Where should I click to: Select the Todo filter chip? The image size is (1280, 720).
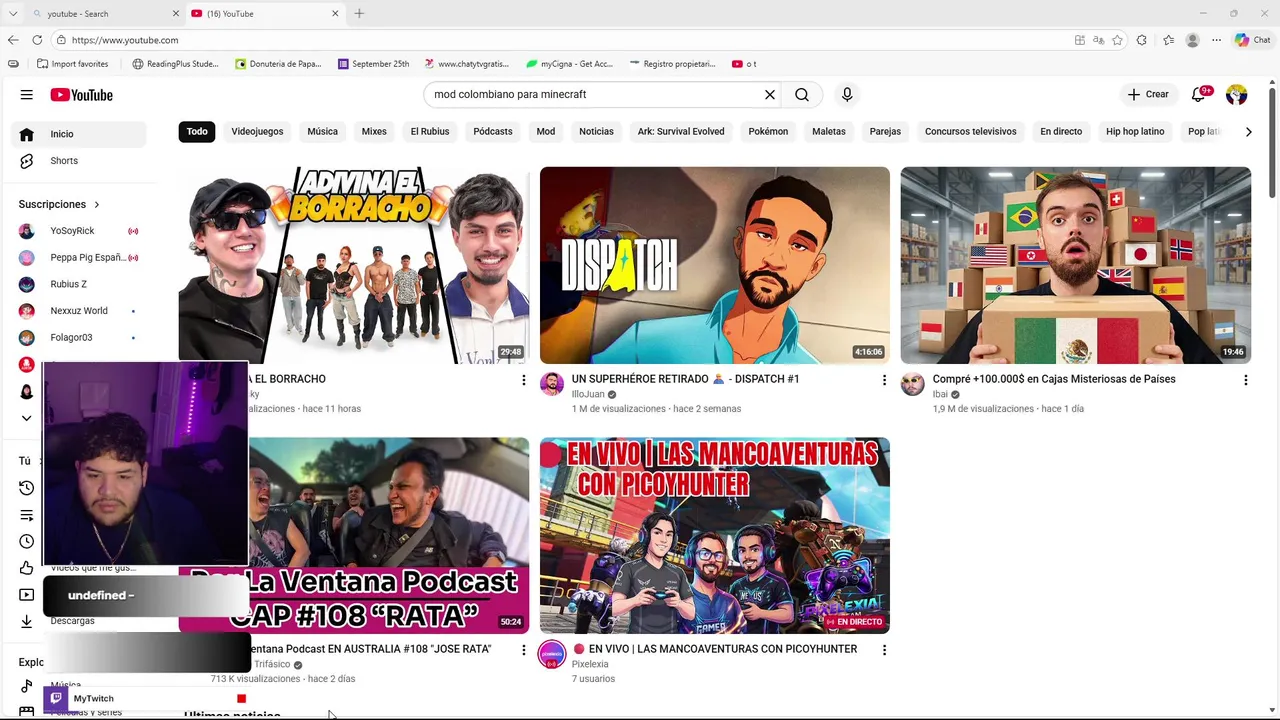[x=197, y=132]
